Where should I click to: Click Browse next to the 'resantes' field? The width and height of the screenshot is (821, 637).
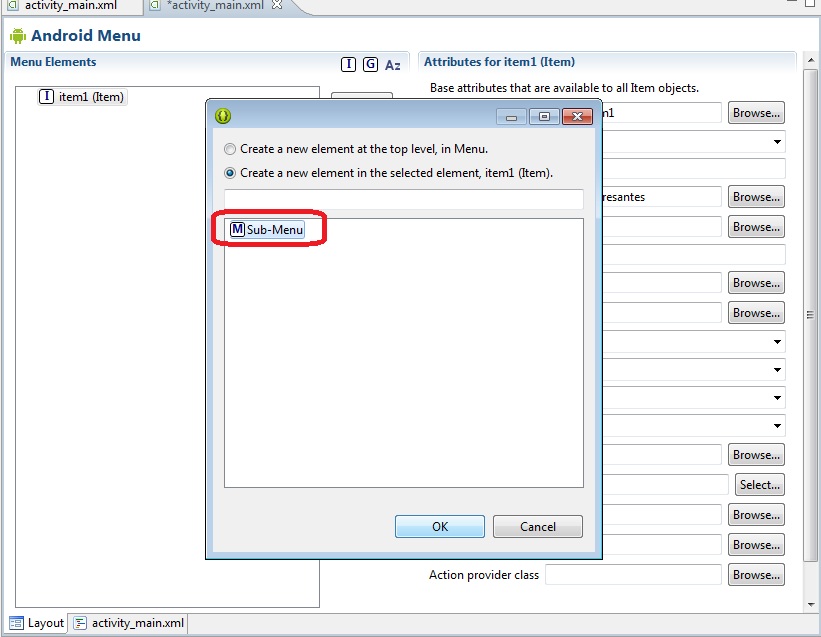pyautogui.click(x=756, y=197)
